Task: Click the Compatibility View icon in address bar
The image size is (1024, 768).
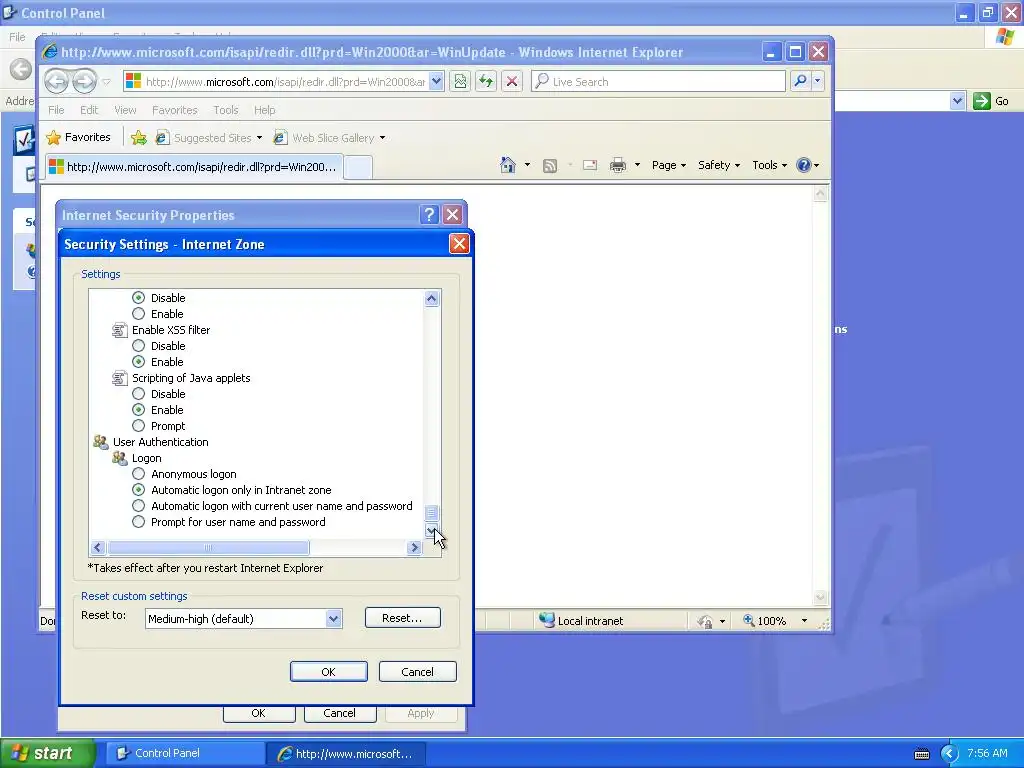Action: (x=460, y=82)
